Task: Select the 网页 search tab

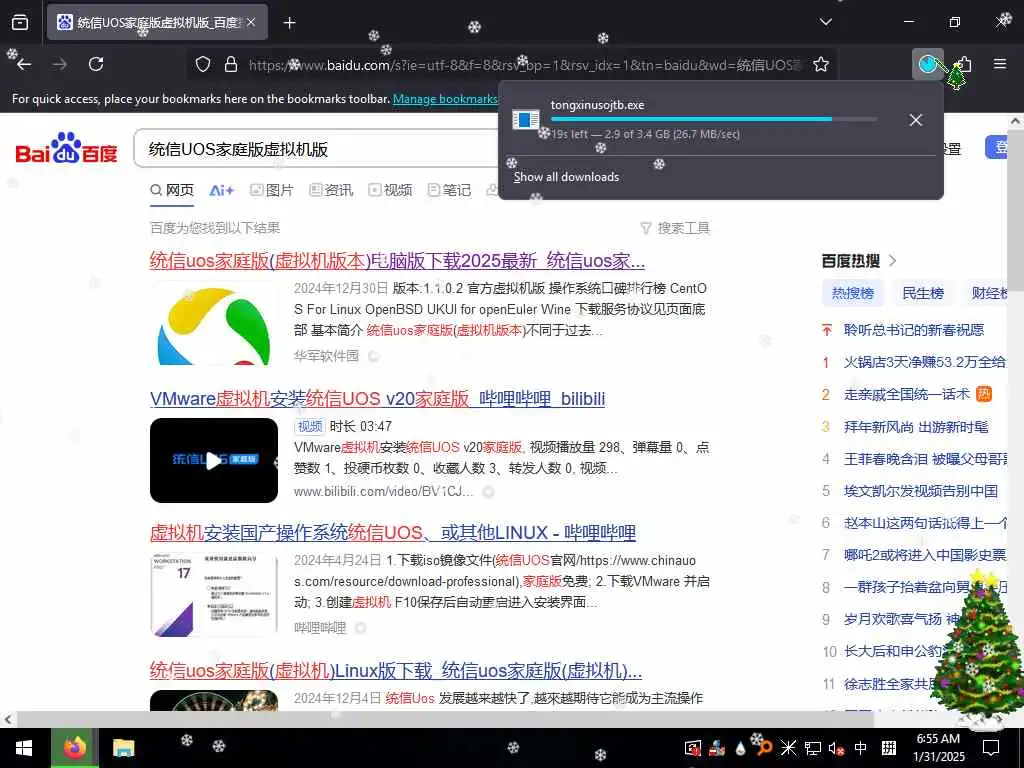Action: (172, 190)
